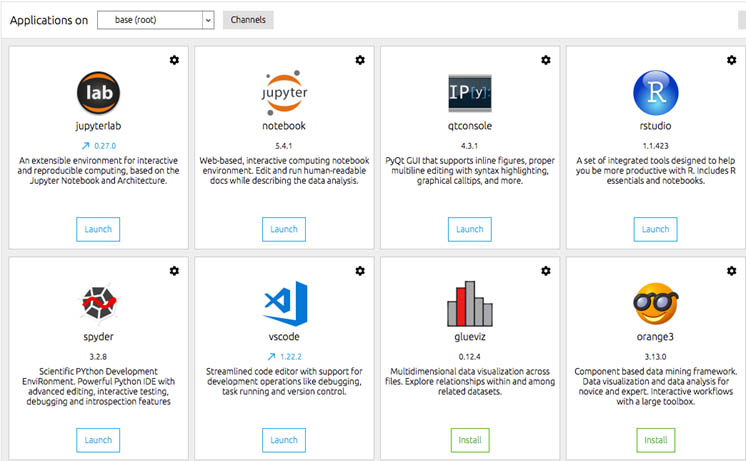The height and width of the screenshot is (461, 746).
Task: Launch qtconsole
Action: click(470, 229)
